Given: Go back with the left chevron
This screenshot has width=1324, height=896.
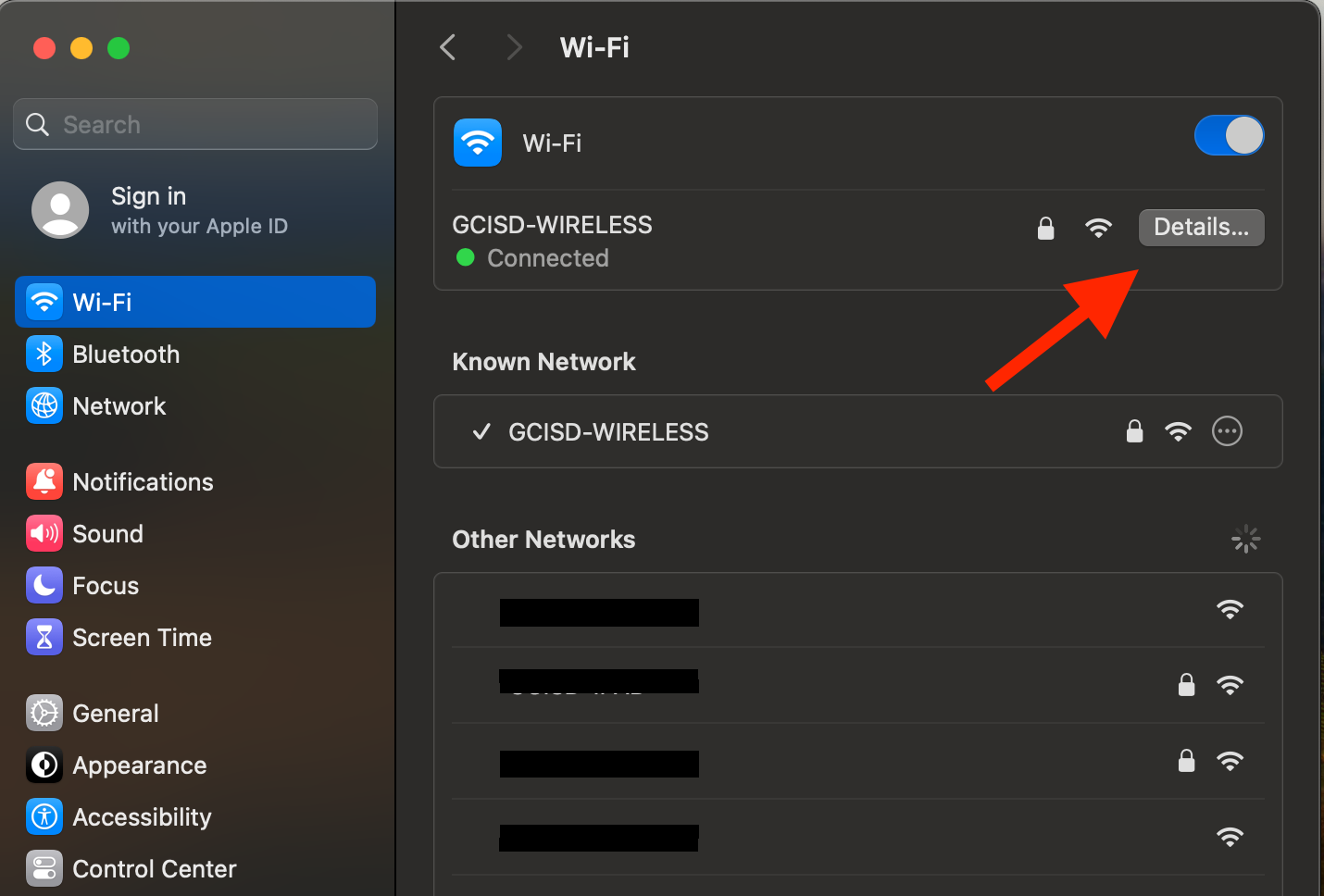Looking at the screenshot, I should click(x=448, y=47).
